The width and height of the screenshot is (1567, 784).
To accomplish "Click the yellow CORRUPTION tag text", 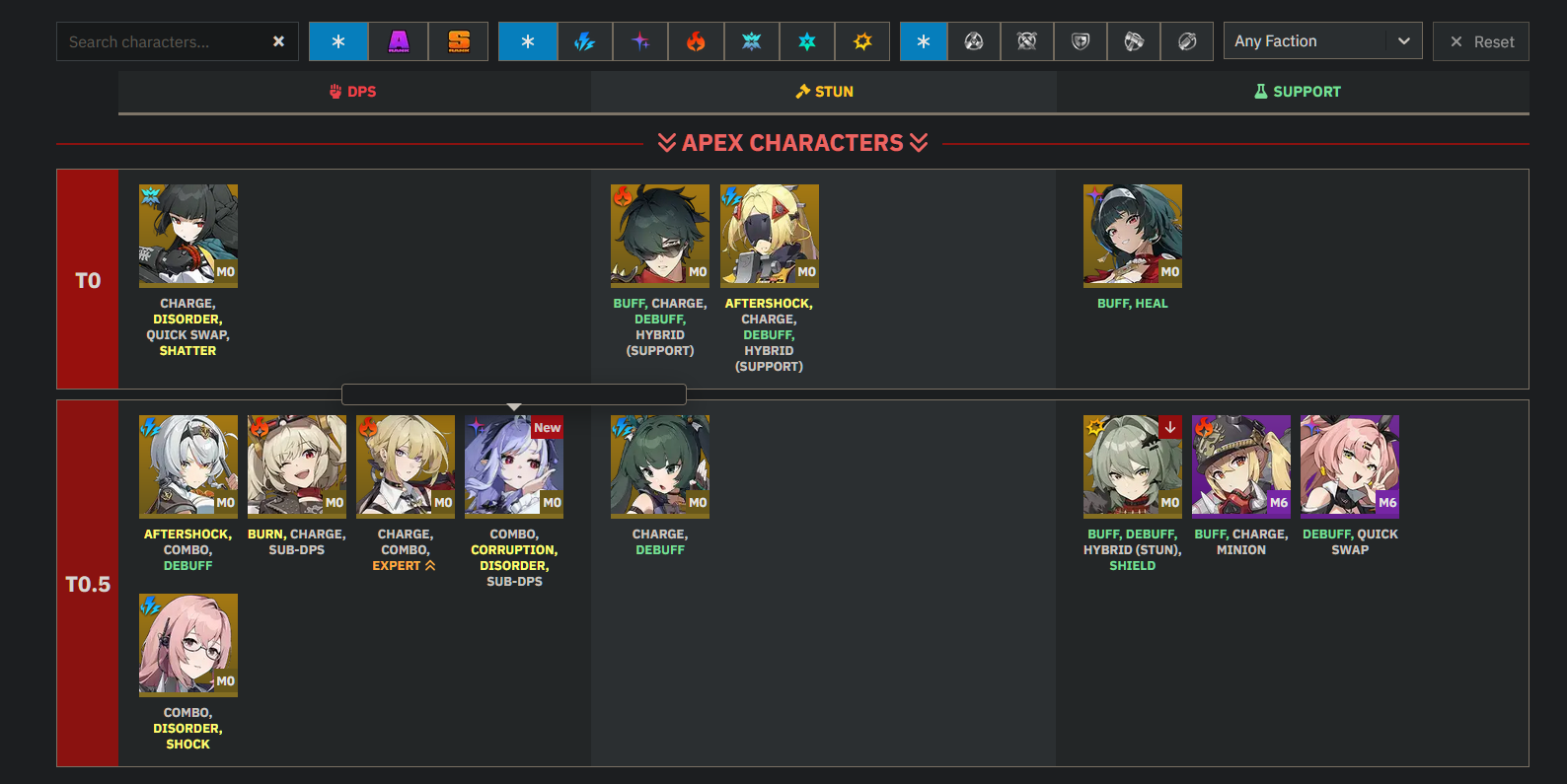I will coord(514,550).
